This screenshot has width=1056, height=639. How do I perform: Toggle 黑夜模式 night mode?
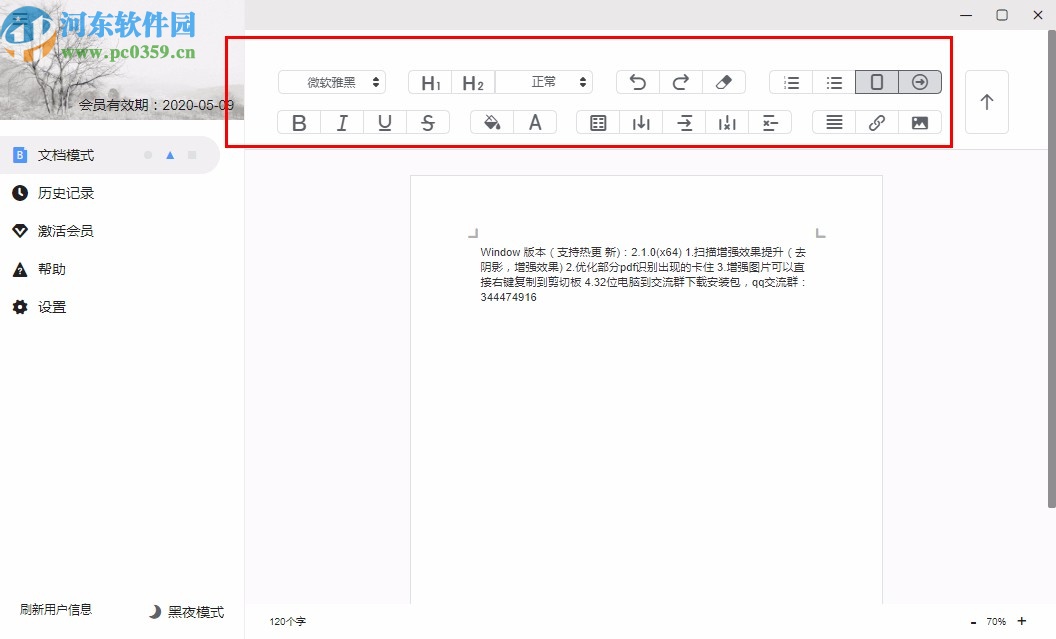click(187, 611)
